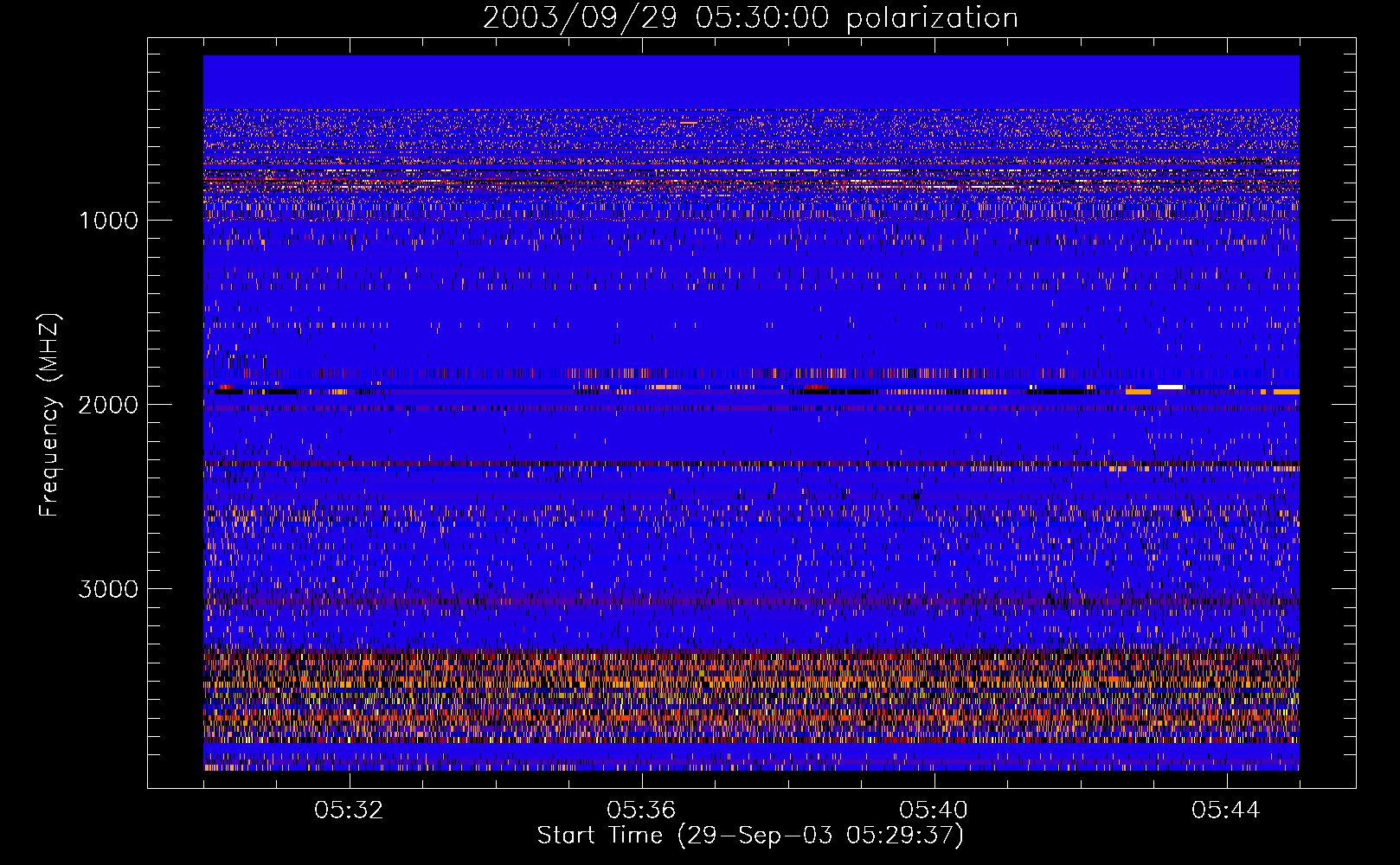Click the 05:36 time tick label
This screenshot has height=865, width=1400.
tap(641, 811)
